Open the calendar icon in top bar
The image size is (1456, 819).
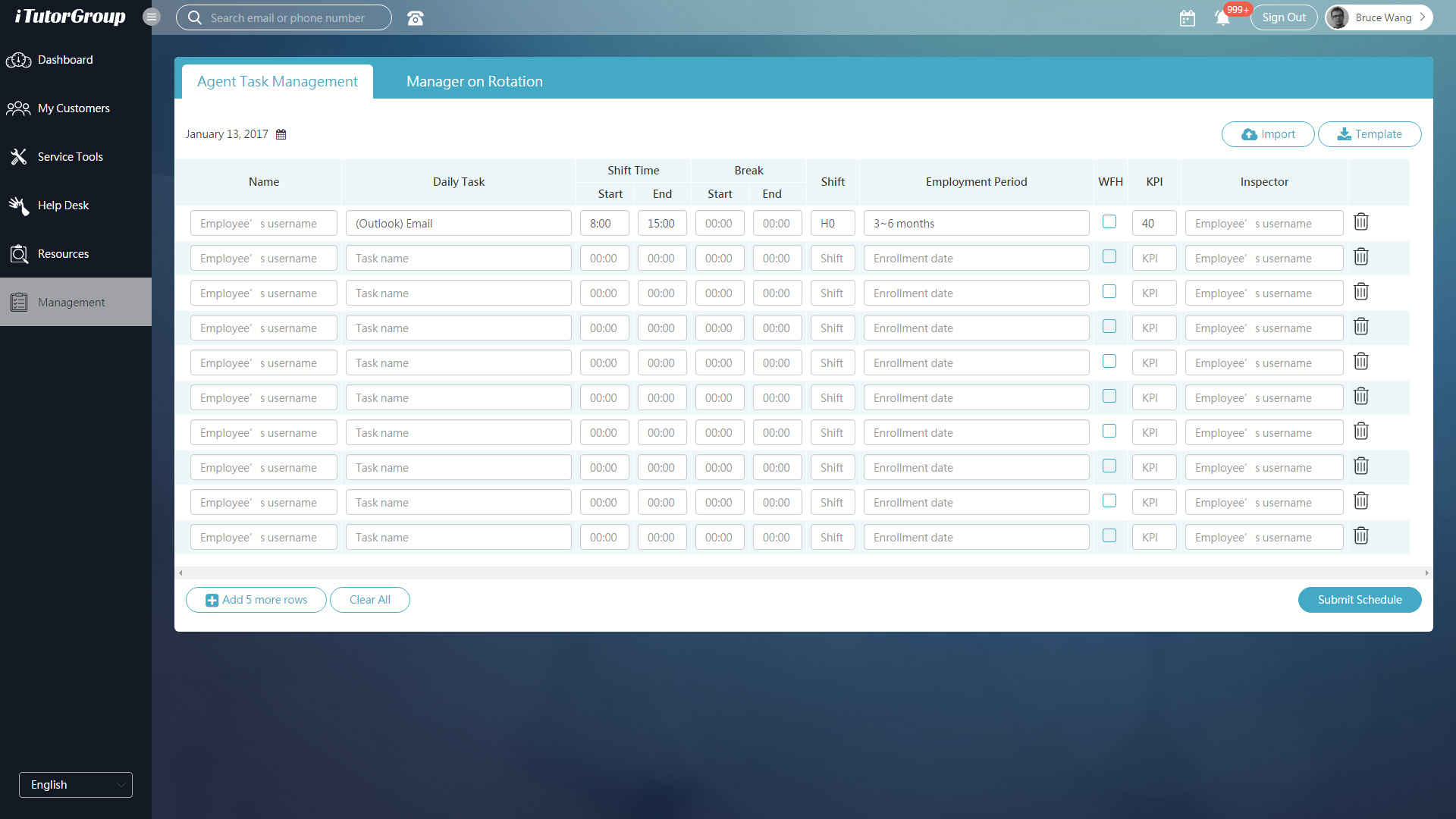1188,18
